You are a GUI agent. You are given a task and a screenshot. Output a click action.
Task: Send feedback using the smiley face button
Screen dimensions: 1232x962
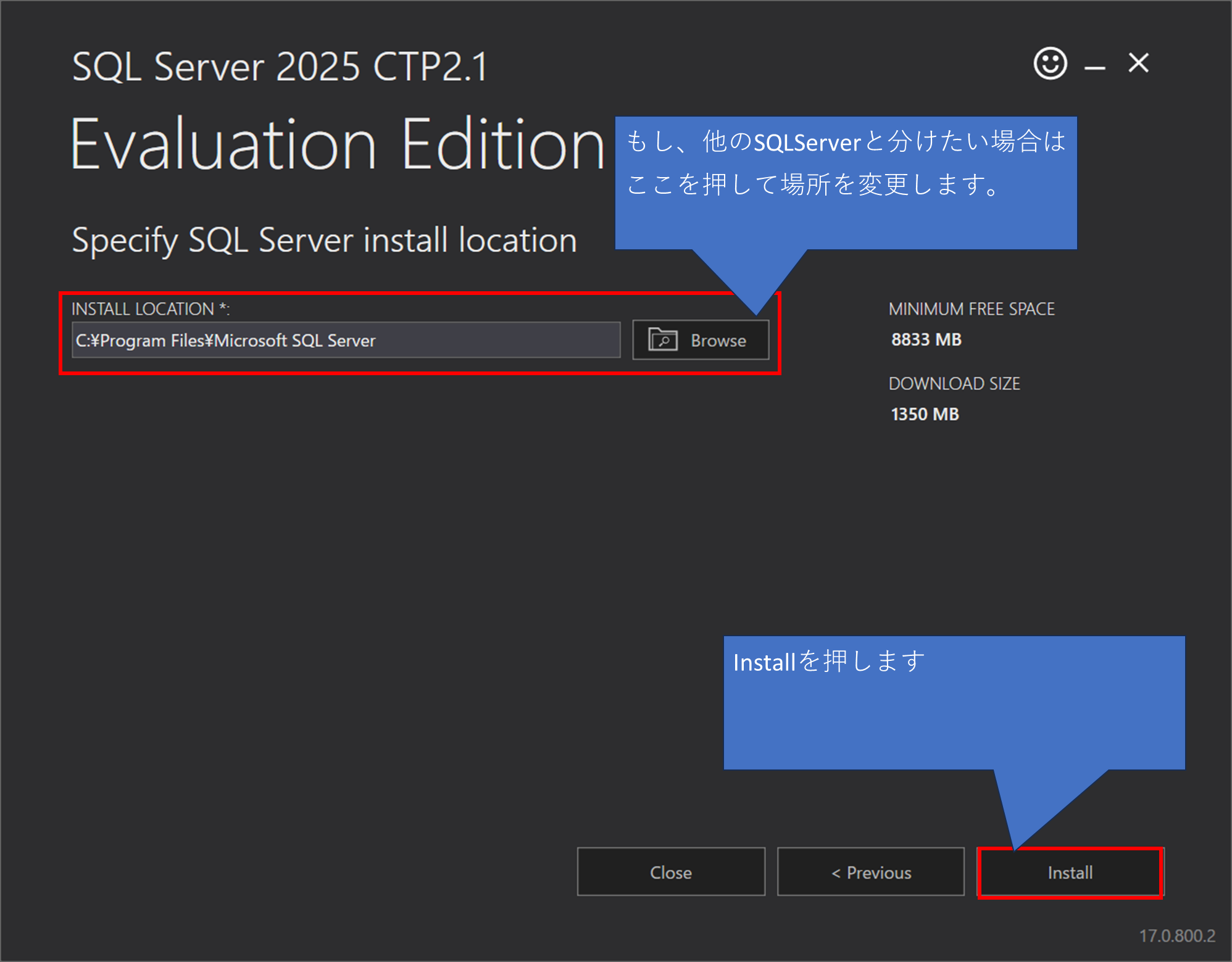click(x=1051, y=62)
